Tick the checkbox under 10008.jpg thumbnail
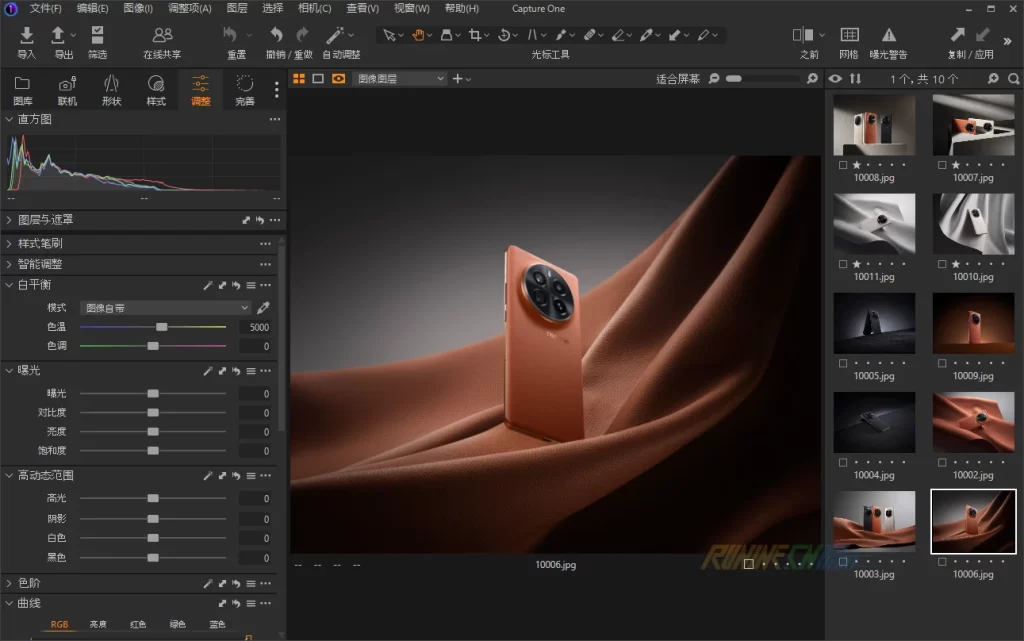Screen dimensions: 1024x641 click(843, 165)
